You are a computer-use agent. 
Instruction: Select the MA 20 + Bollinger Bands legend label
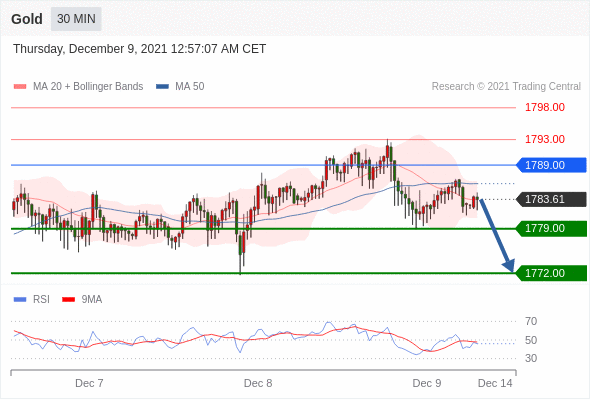pos(88,87)
